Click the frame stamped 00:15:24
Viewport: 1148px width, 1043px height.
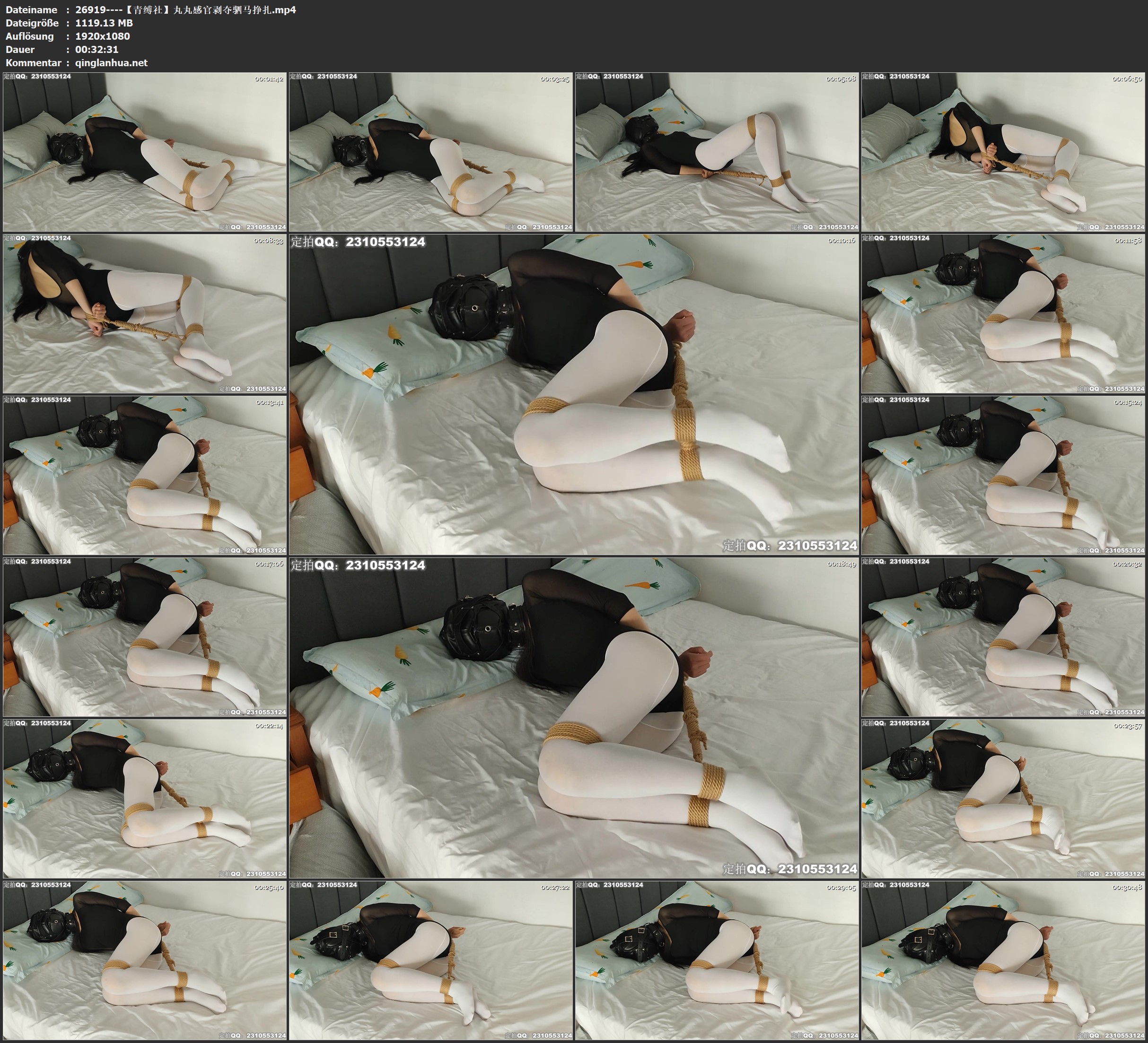coord(1003,475)
